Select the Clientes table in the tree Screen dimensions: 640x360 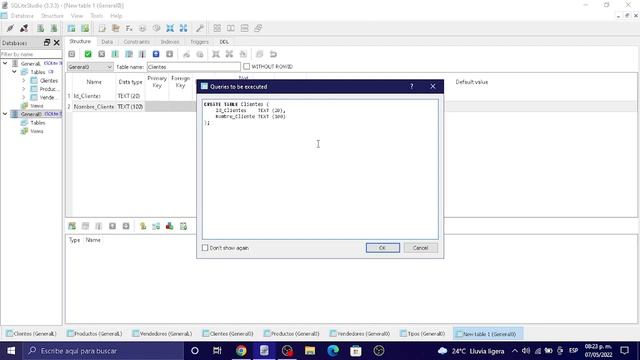coord(49,80)
